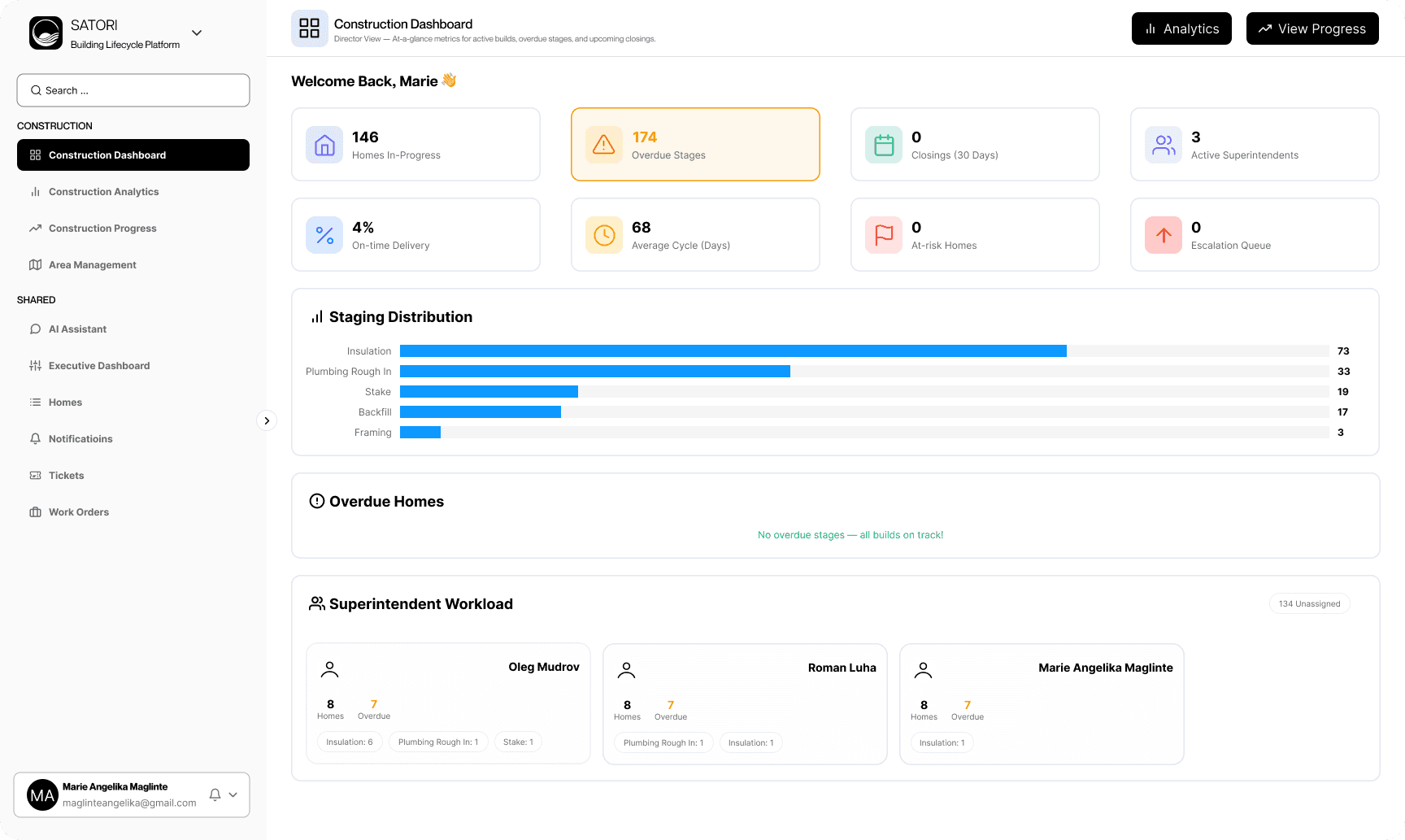Viewport: 1405px width, 840px height.
Task: Click Oleg Mudrov's Insulation: 6 tag
Action: coord(350,742)
